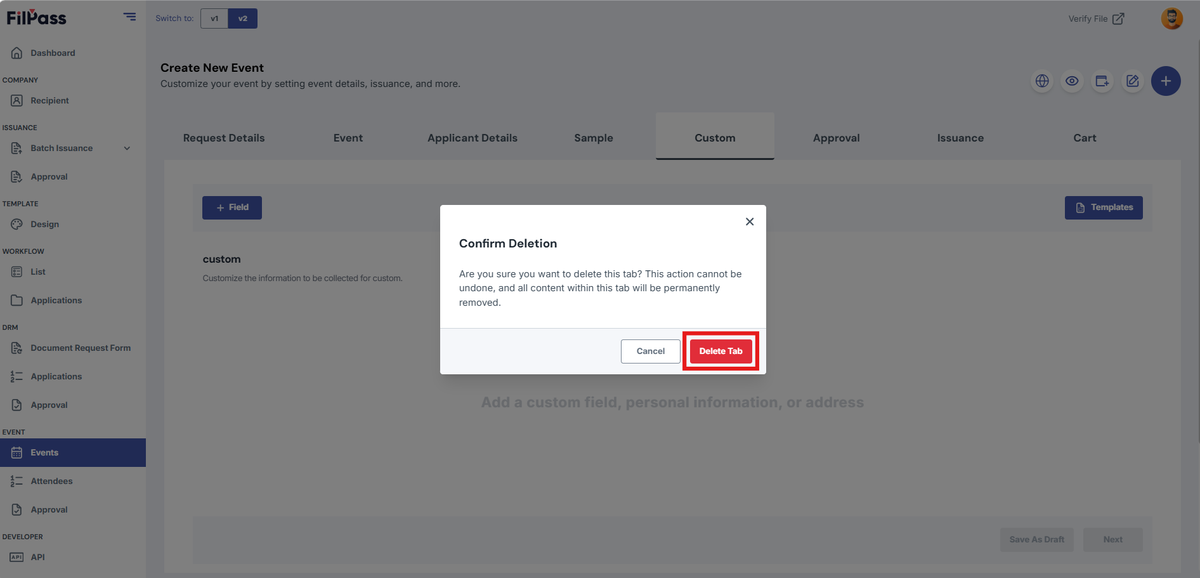
Task: Click the 'Create New Event' page title
Action: 212,68
